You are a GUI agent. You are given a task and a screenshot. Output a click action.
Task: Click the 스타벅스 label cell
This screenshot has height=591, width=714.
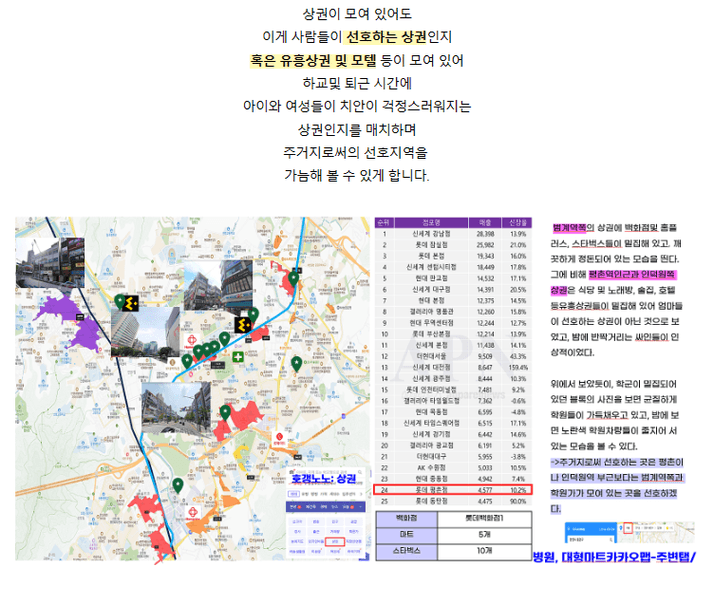coord(407,551)
